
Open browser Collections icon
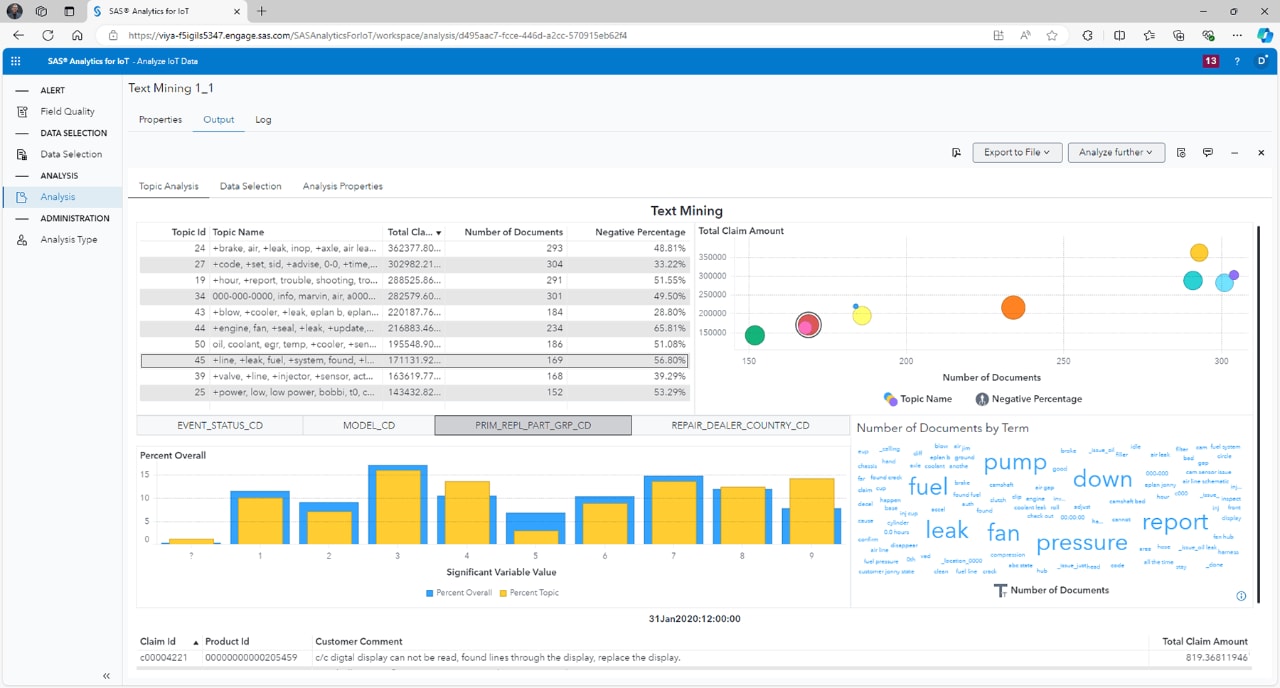[x=1178, y=35]
